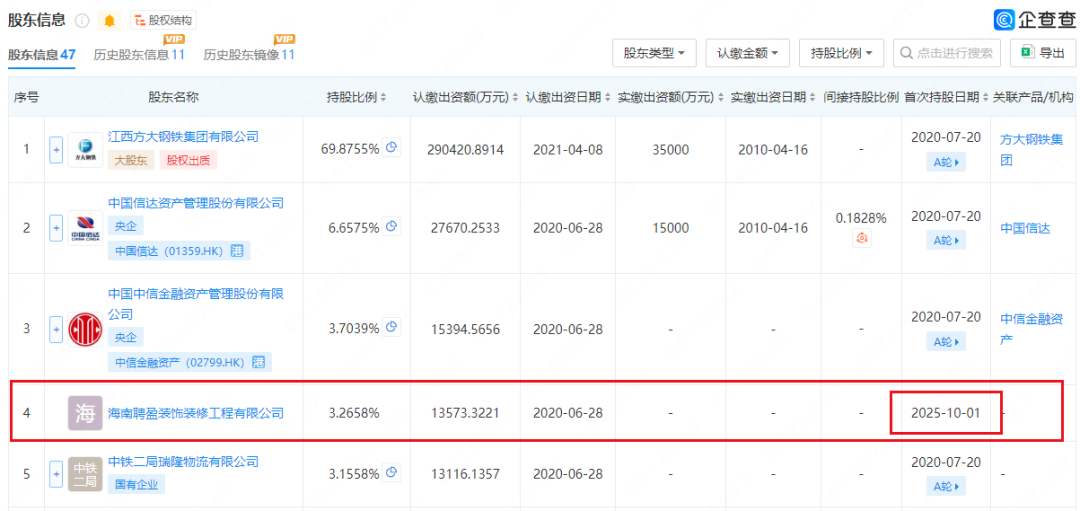Open the 中信金融资产 related product link
Screen dimensions: 1080x511
[x=1031, y=329]
